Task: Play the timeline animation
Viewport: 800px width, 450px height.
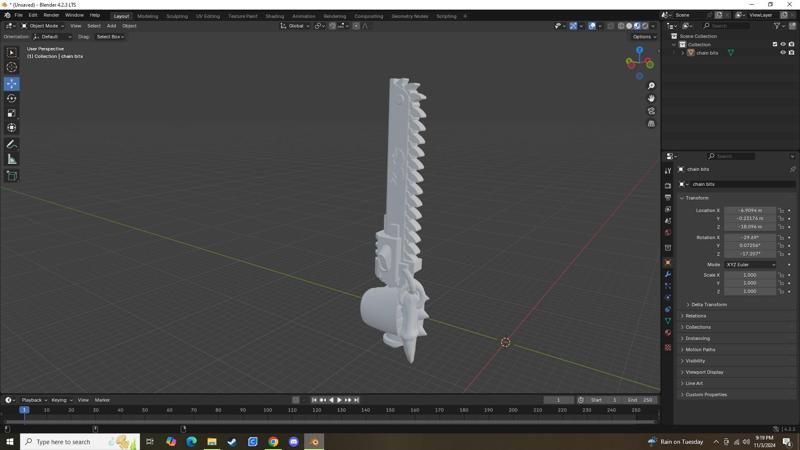Action: coord(339,400)
